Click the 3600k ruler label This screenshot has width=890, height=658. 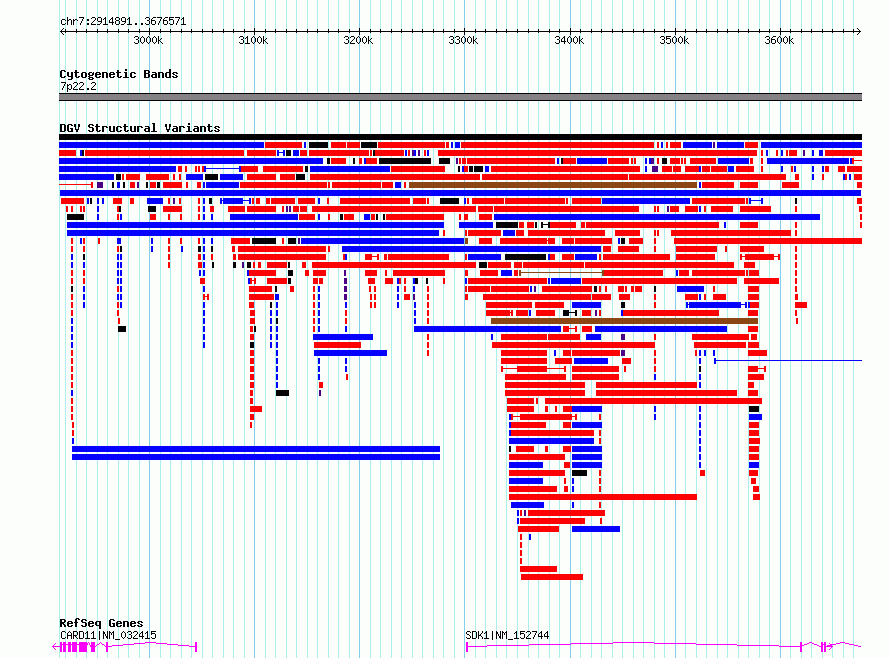779,40
